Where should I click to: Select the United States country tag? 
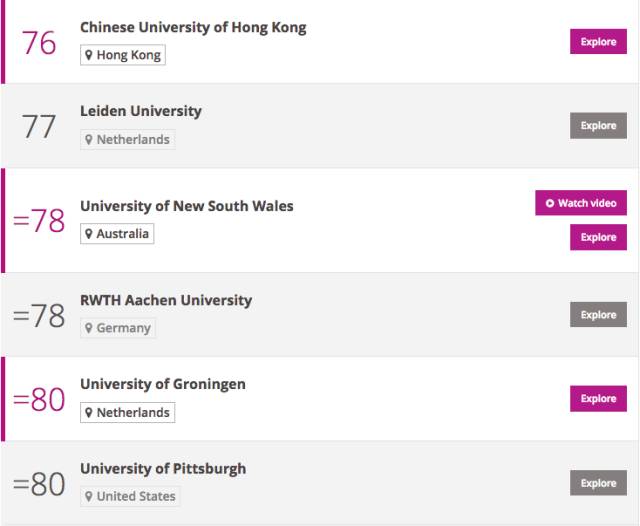click(130, 497)
